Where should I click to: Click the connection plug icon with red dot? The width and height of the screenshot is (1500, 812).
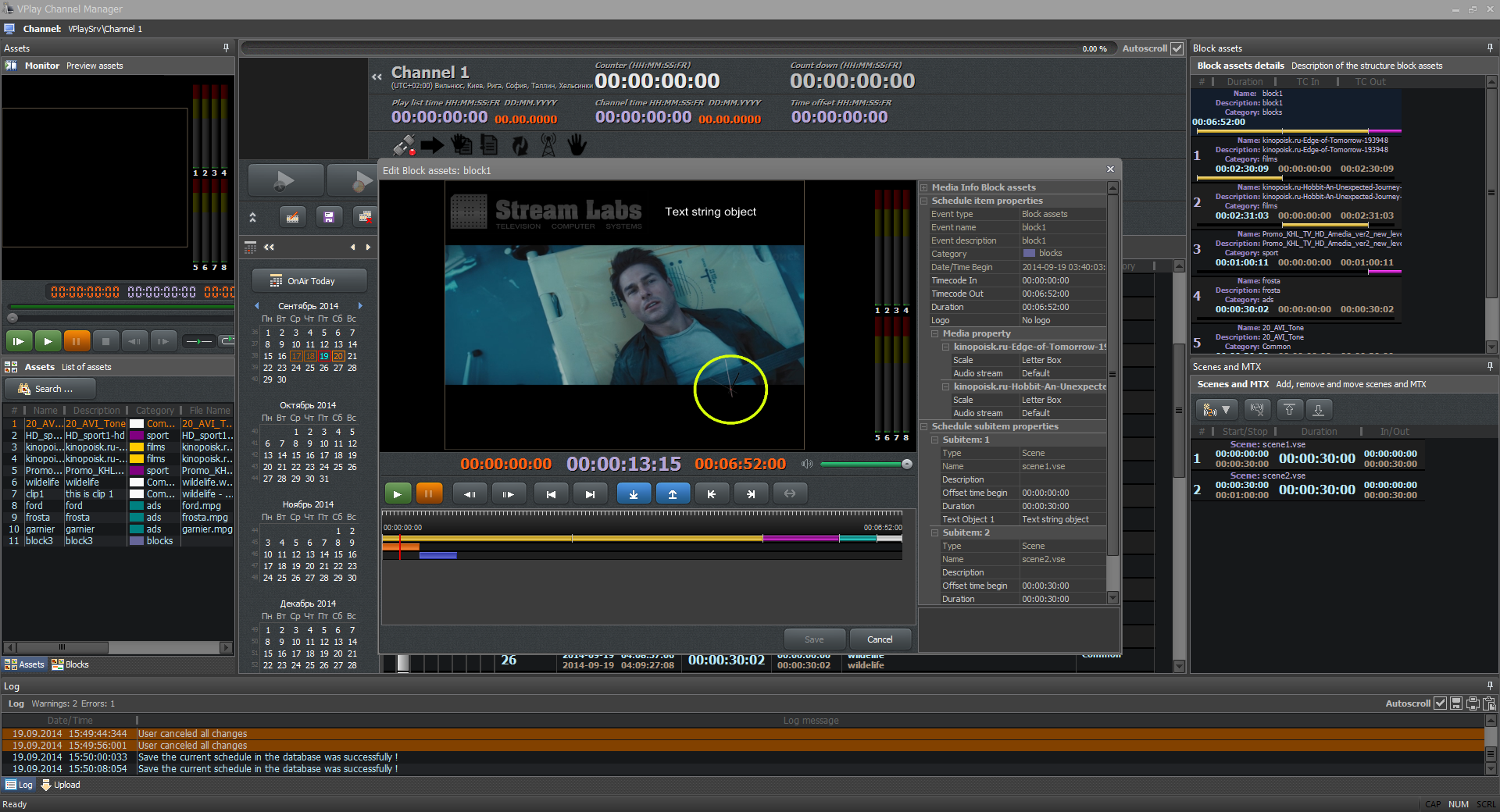click(x=404, y=145)
